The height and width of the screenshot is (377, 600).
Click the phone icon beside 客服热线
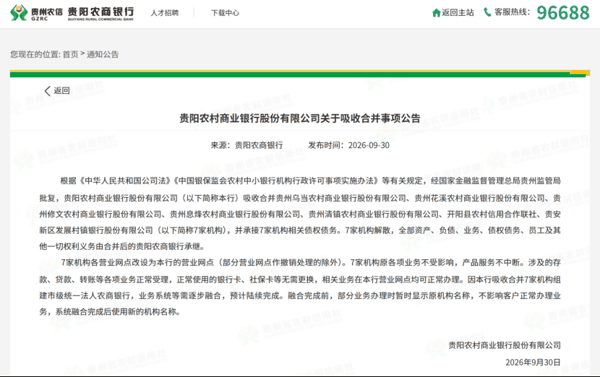tap(487, 12)
